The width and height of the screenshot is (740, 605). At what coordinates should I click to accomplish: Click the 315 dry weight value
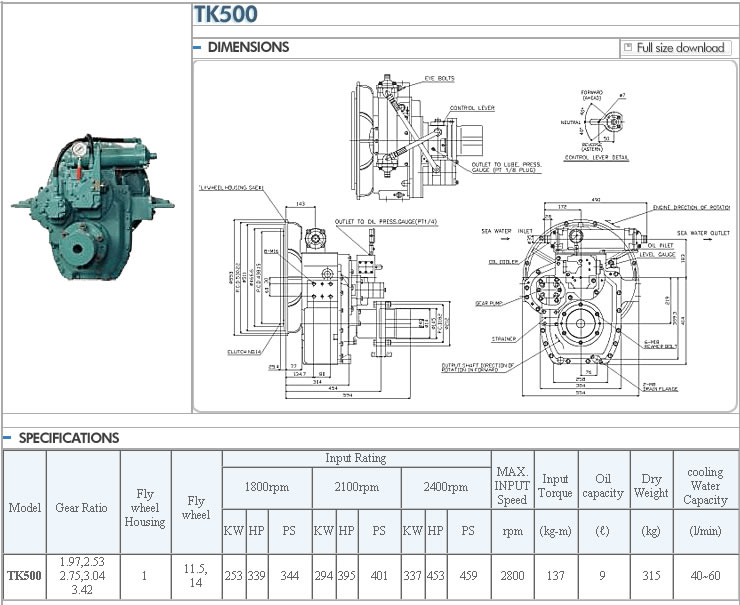(651, 576)
